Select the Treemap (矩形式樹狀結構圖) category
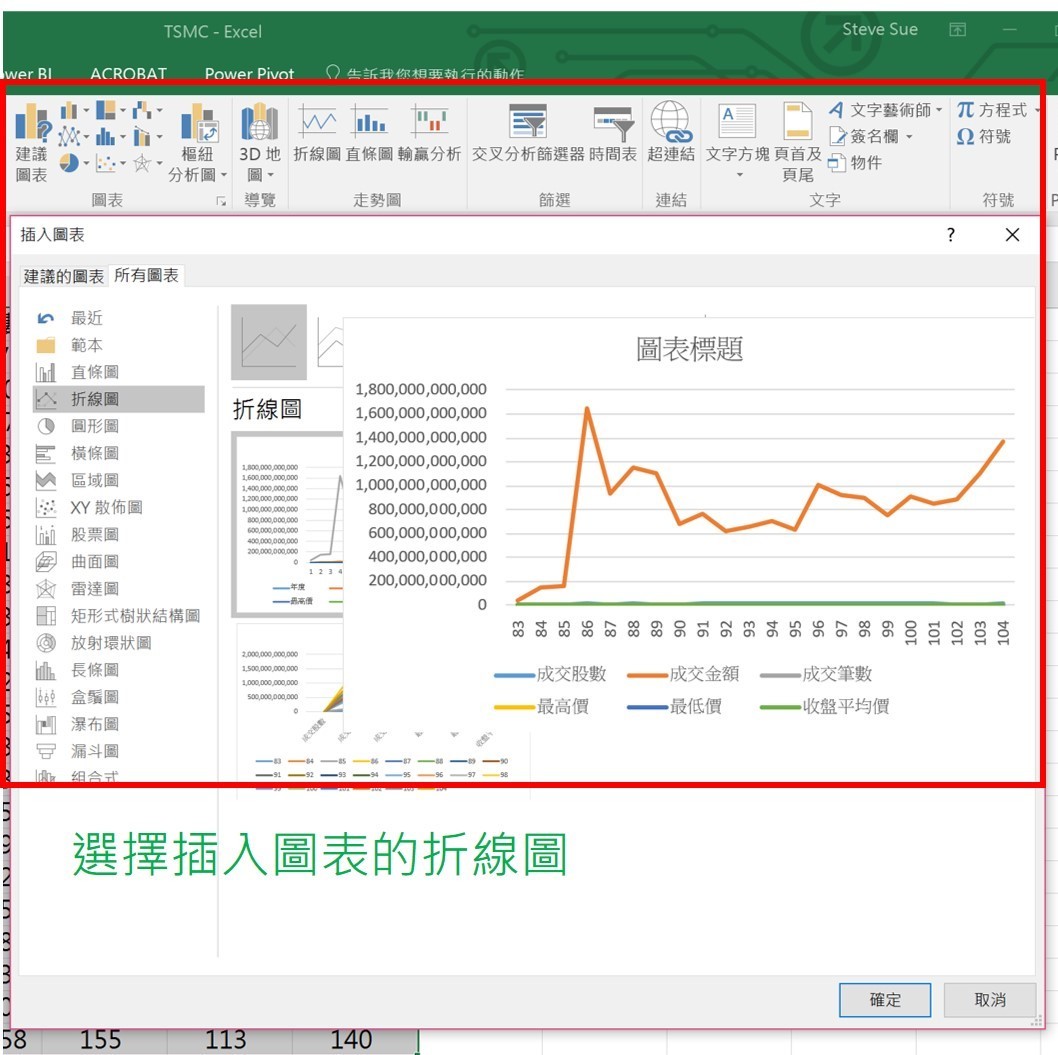Image resolution: width=1058 pixels, height=1055 pixels. [x=118, y=615]
